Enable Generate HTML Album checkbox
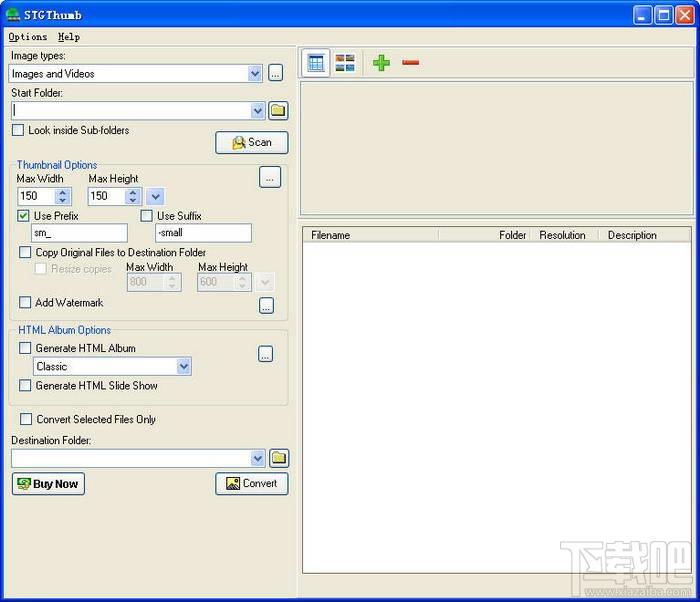Screen dimensions: 700x602 [x=25, y=348]
